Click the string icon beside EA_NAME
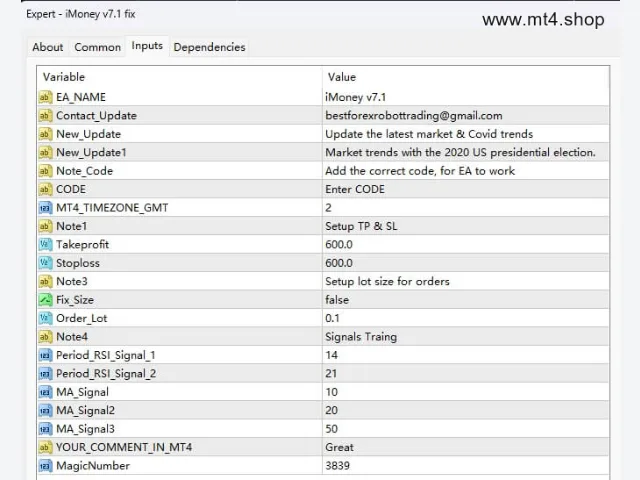The width and height of the screenshot is (640, 480). tap(45, 97)
